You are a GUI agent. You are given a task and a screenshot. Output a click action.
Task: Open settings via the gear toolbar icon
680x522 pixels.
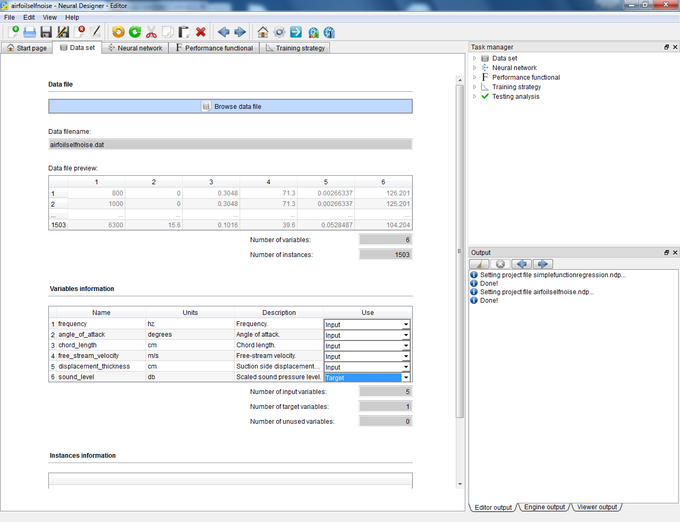click(279, 32)
